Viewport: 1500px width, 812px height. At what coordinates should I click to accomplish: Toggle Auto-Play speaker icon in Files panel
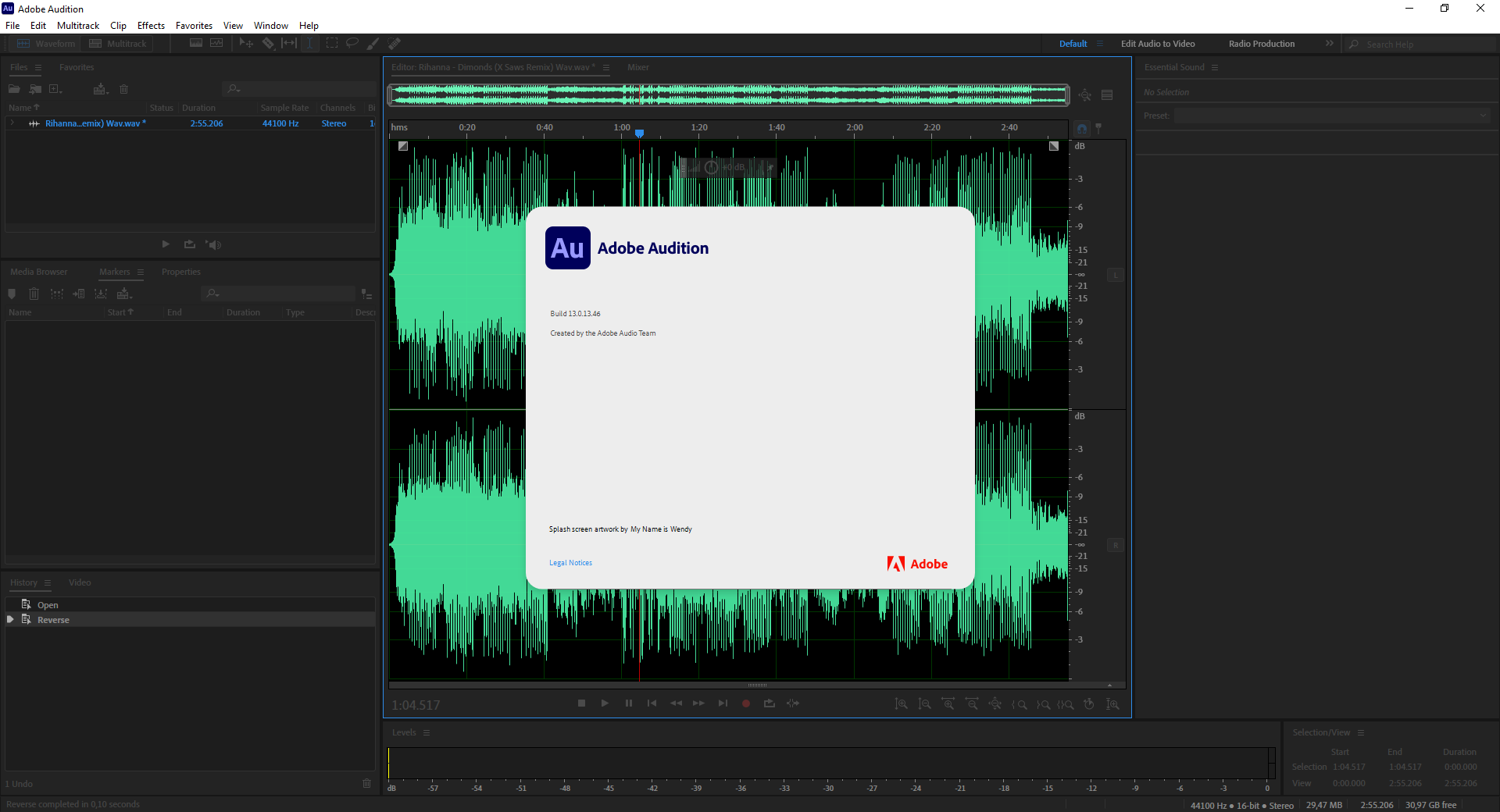[x=213, y=244]
